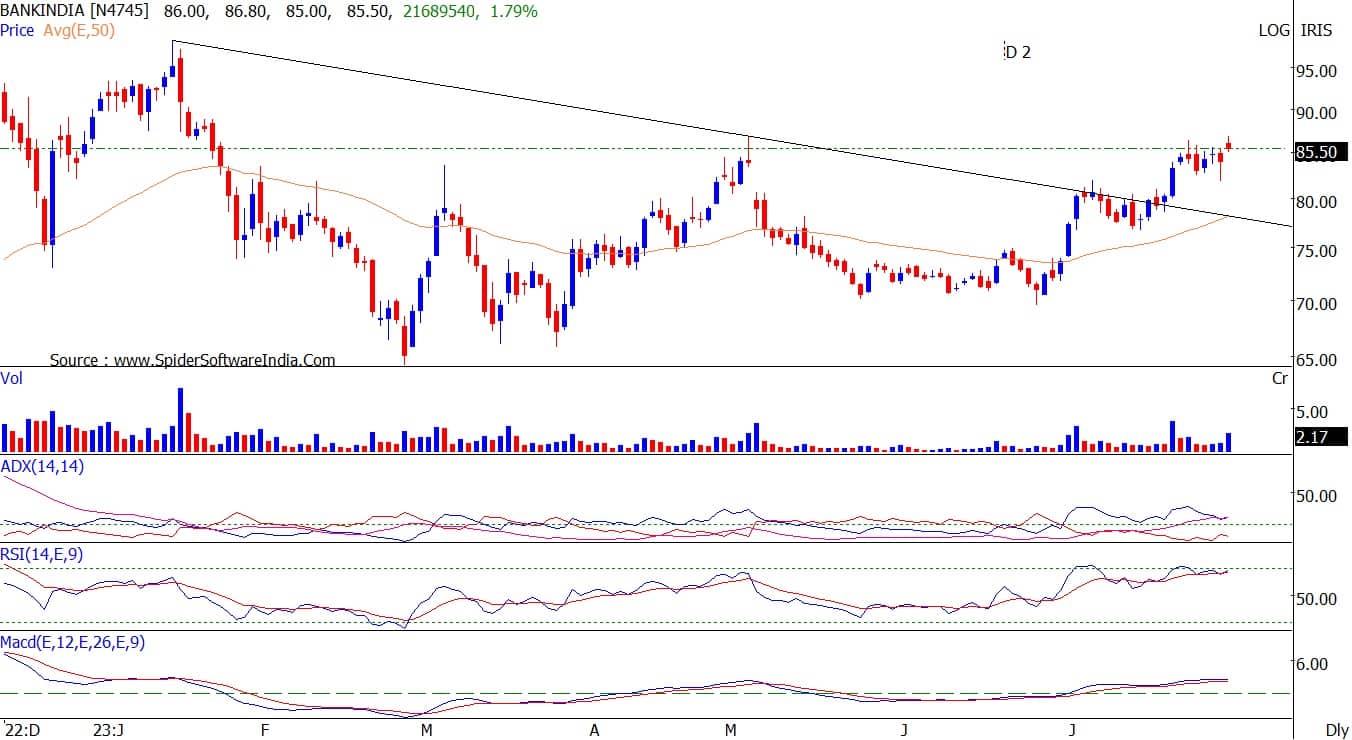This screenshot has width=1352, height=740.
Task: Click the Dly timeframe label
Action: pos(1336,730)
